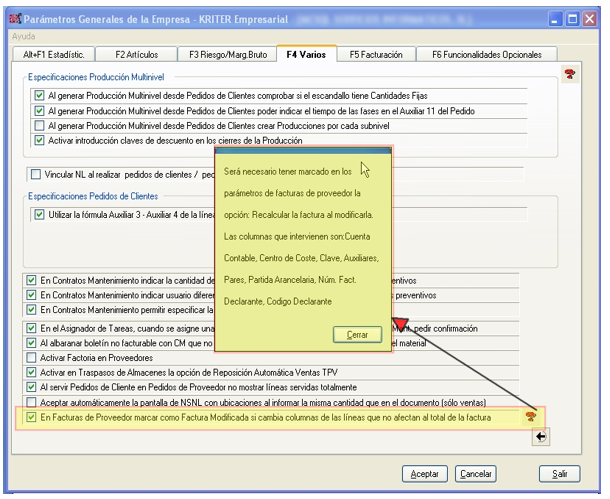610x499 pixels.
Task: Enable 'Activar Factoría en Proveedores' checkbox
Action: 32,356
